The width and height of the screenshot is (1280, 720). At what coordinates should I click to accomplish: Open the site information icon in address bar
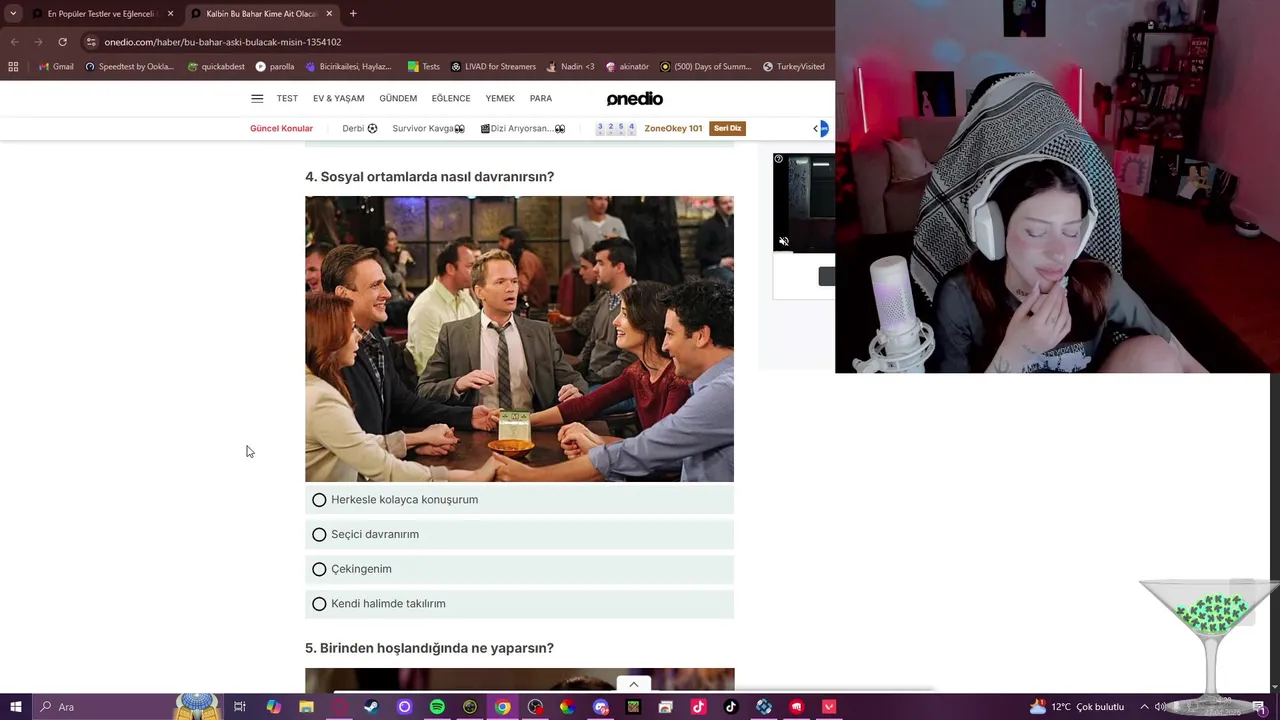coord(91,42)
